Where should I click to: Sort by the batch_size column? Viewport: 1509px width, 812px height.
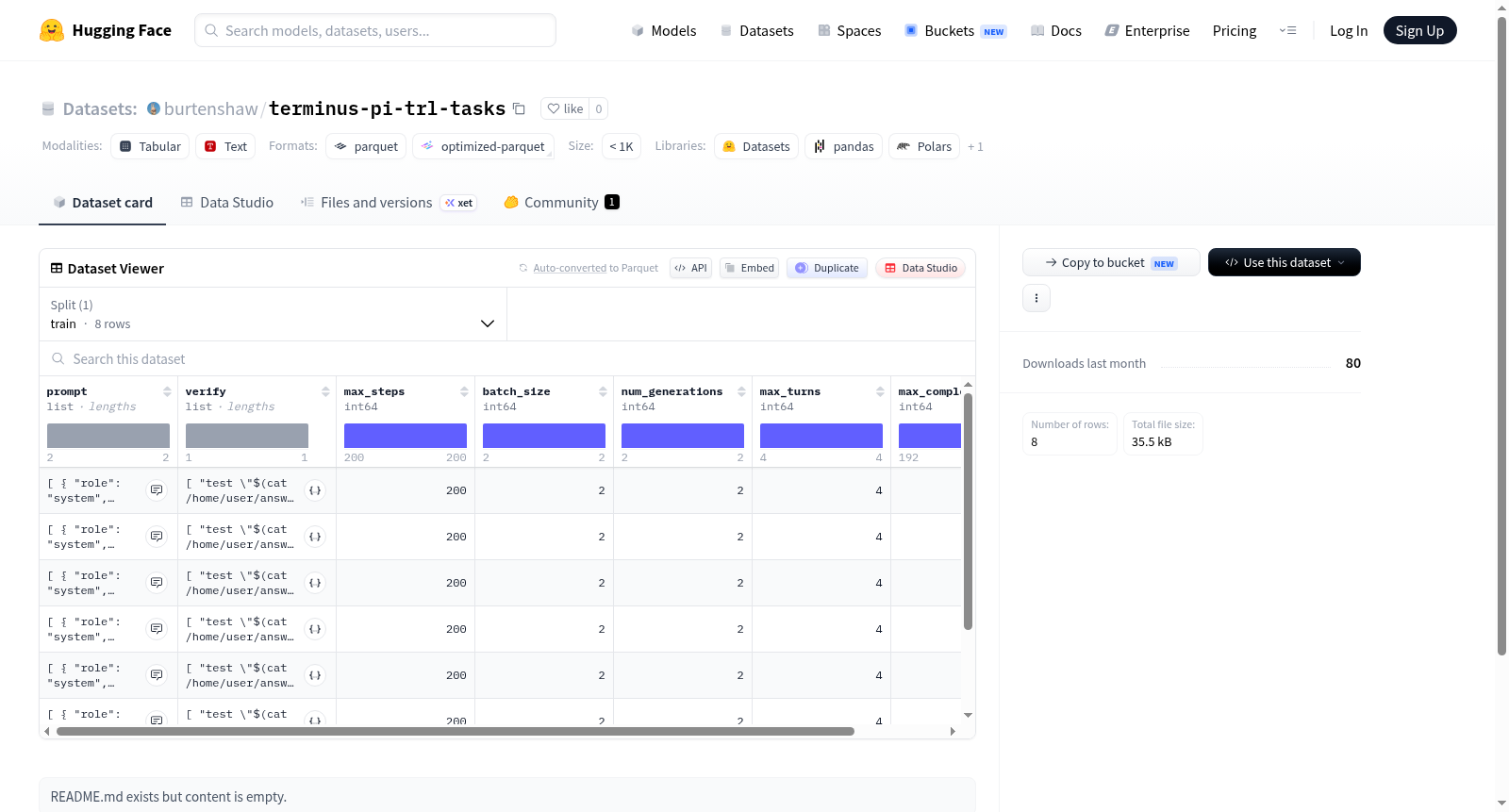603,391
